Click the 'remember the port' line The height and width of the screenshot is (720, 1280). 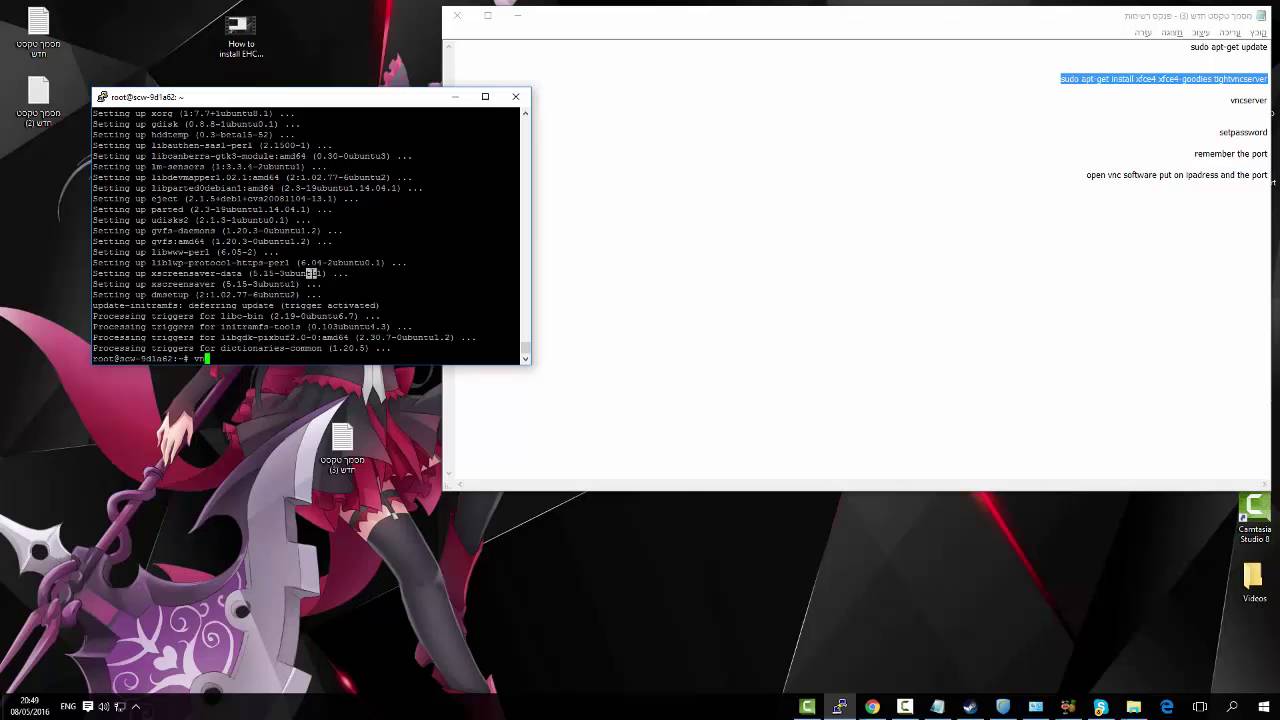coord(1231,154)
